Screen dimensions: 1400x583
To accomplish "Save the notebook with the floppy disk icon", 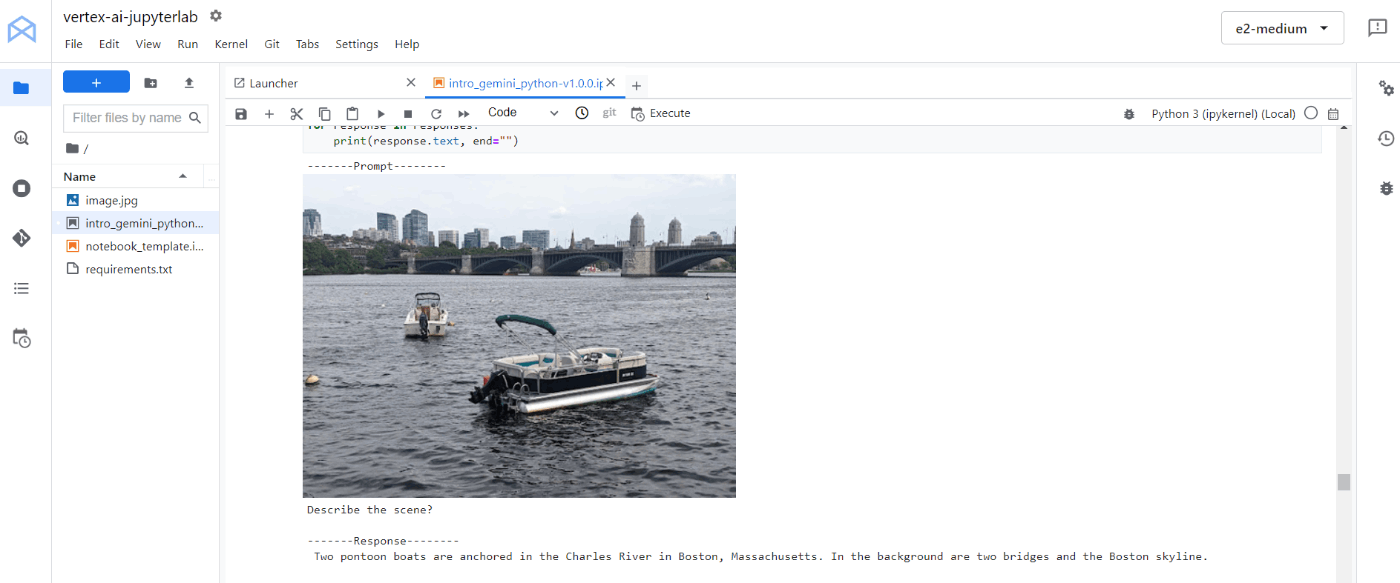I will (x=241, y=114).
